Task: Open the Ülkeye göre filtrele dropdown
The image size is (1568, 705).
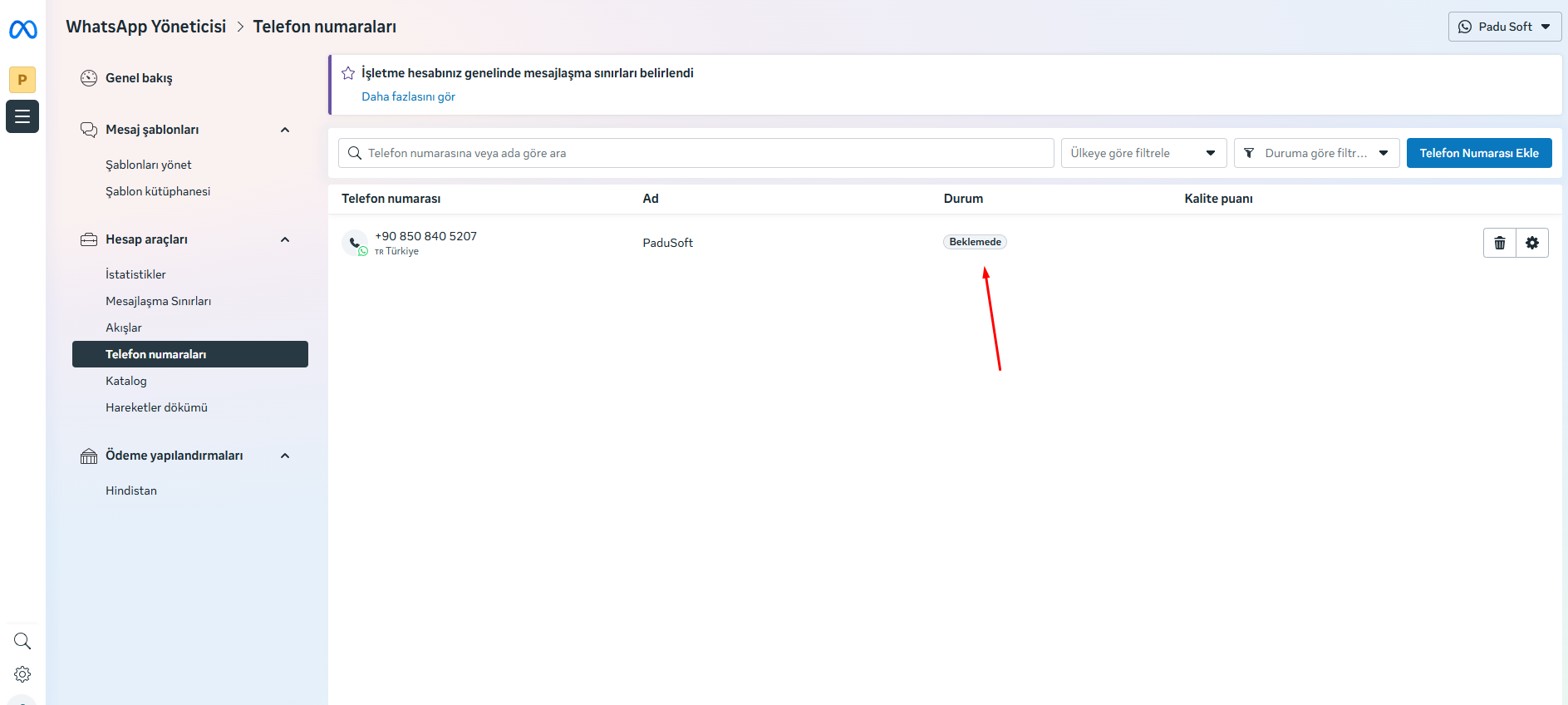Action: click(x=1144, y=153)
